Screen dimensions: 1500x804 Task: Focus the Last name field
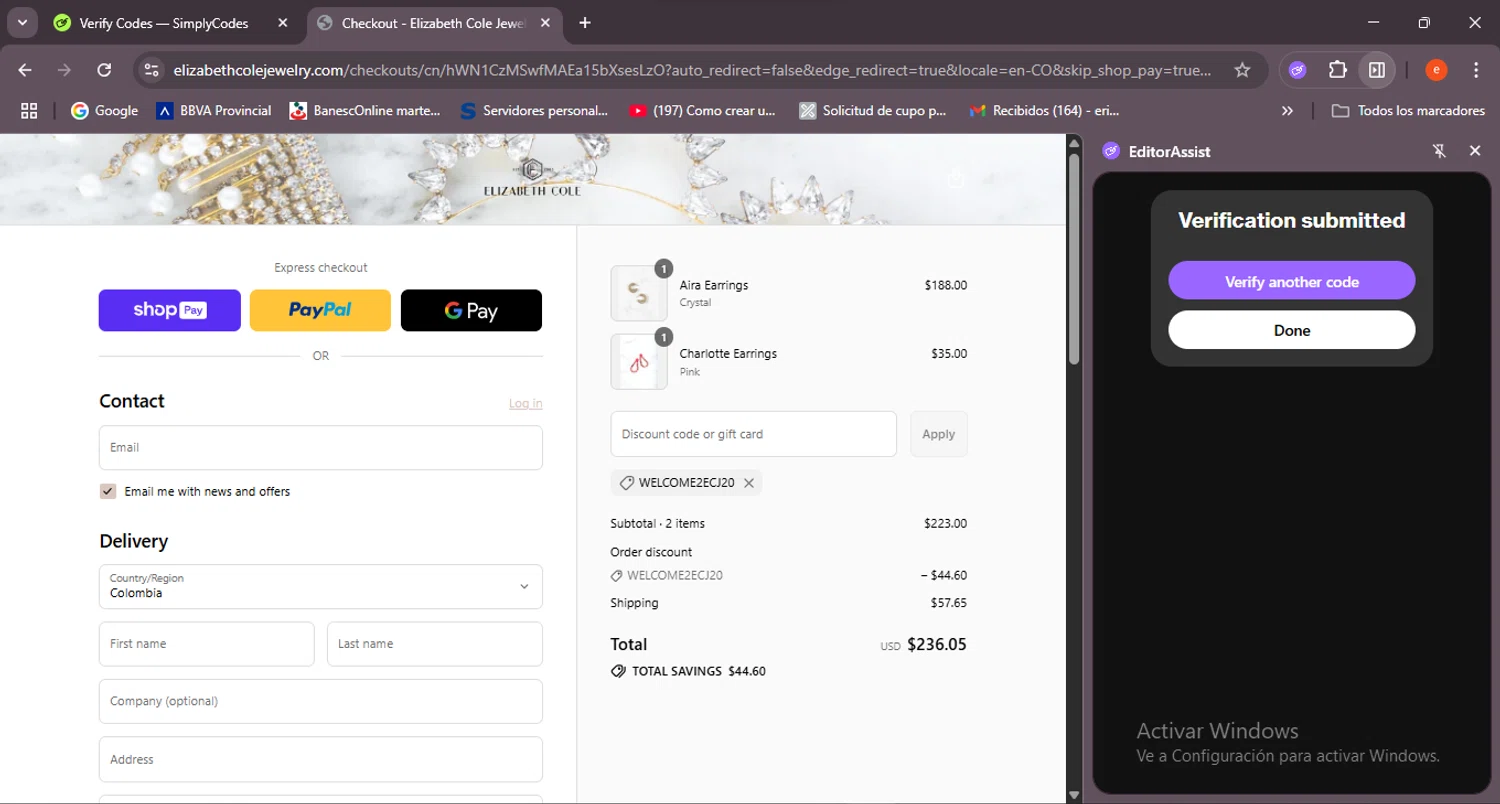point(435,644)
